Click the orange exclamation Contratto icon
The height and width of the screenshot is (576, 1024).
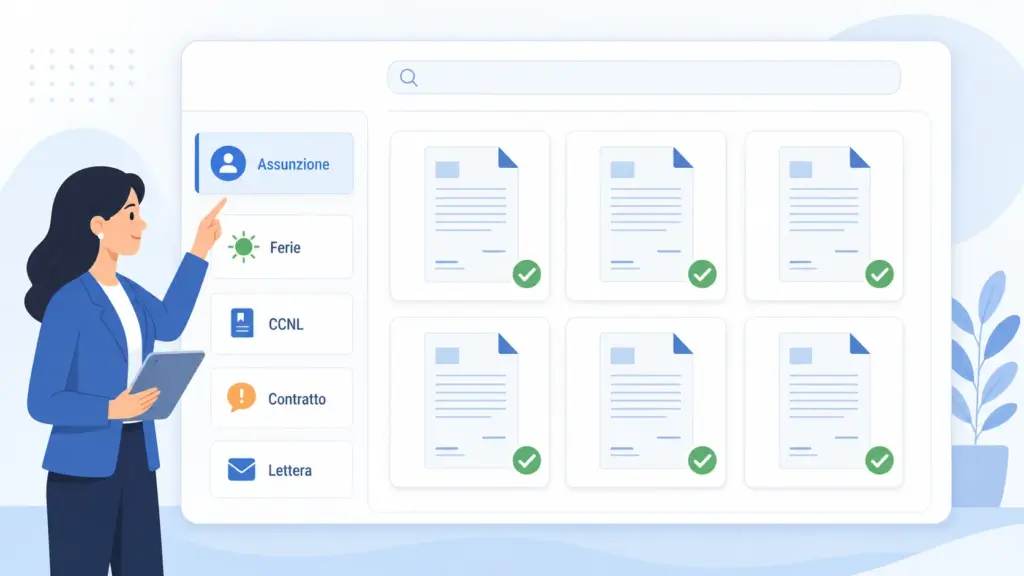coord(241,397)
